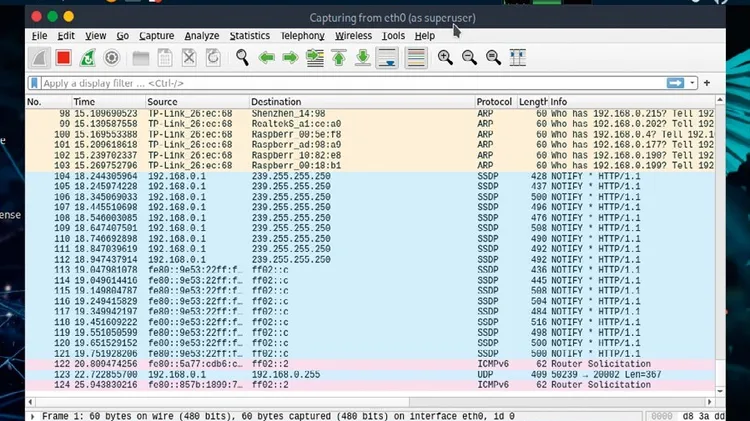Toggle packet list colorization

(416, 58)
